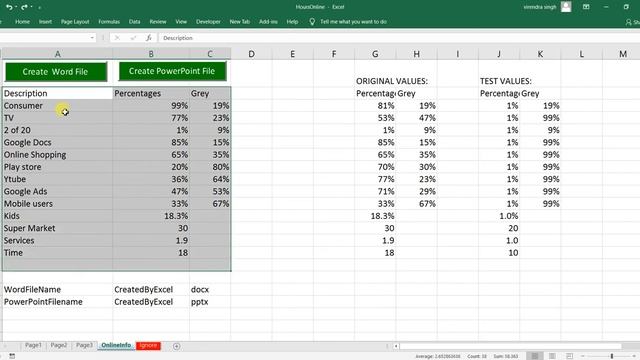
Task: Select column G header
Action: (x=375, y=54)
